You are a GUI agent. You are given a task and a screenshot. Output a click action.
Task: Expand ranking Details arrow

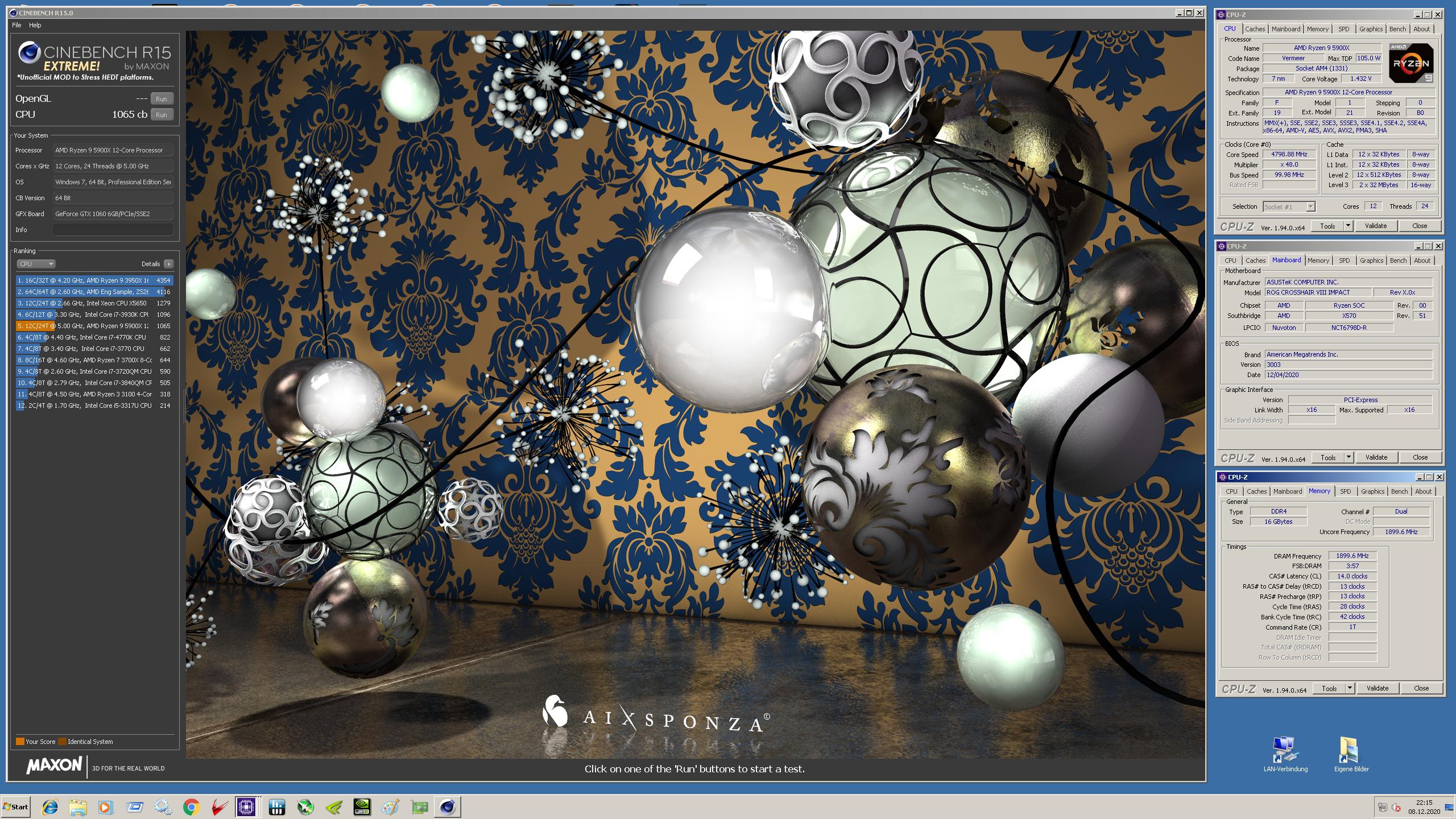click(169, 264)
